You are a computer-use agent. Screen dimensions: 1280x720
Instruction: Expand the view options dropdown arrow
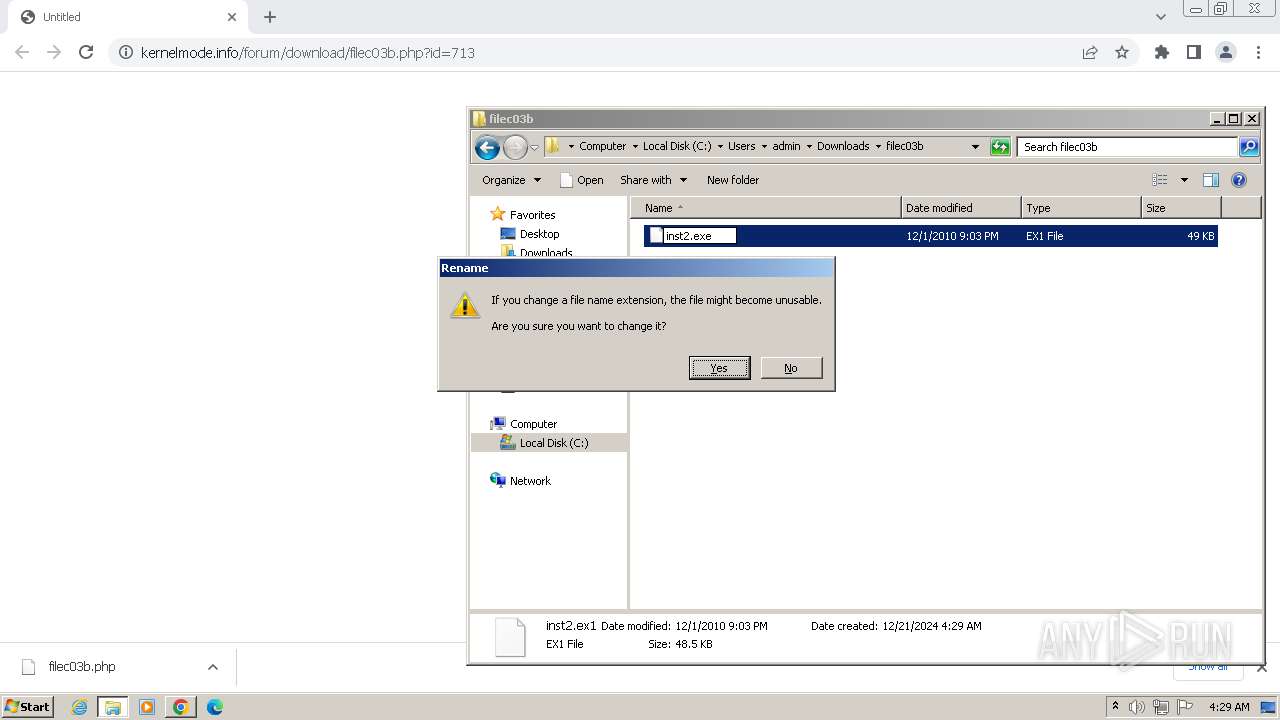click(1184, 180)
